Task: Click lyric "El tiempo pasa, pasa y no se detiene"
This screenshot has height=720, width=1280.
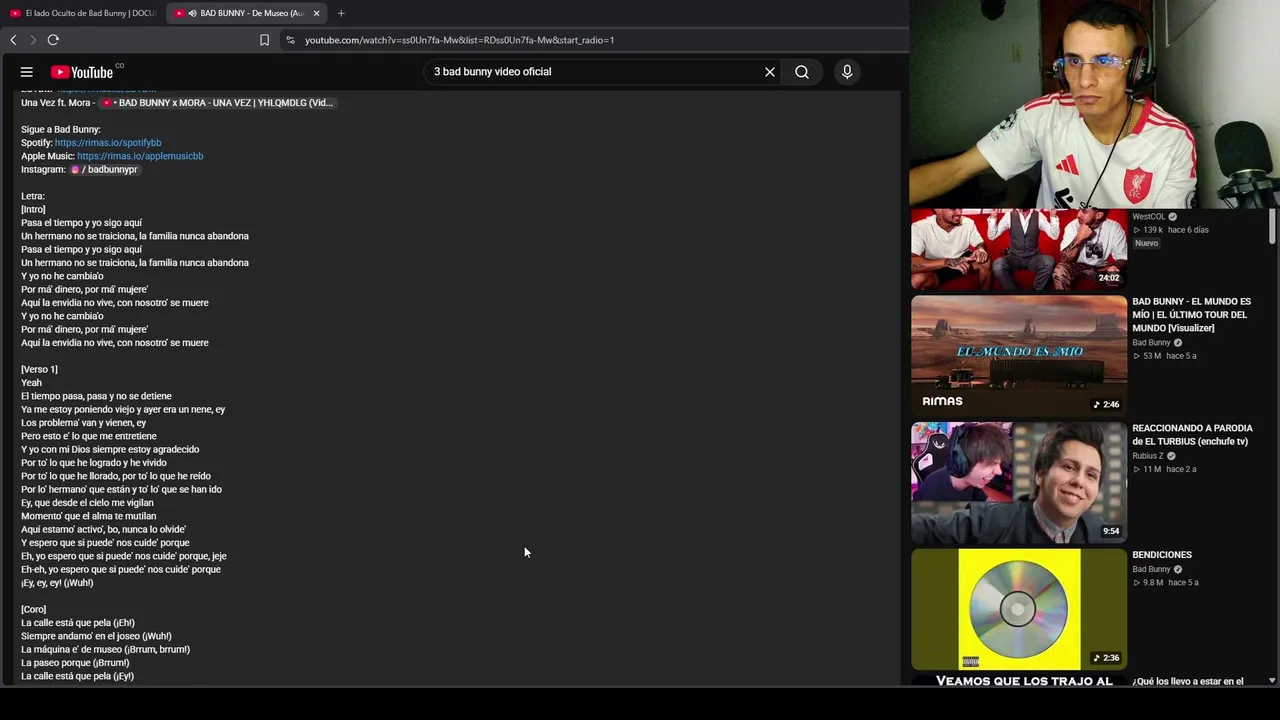Action: click(96, 396)
